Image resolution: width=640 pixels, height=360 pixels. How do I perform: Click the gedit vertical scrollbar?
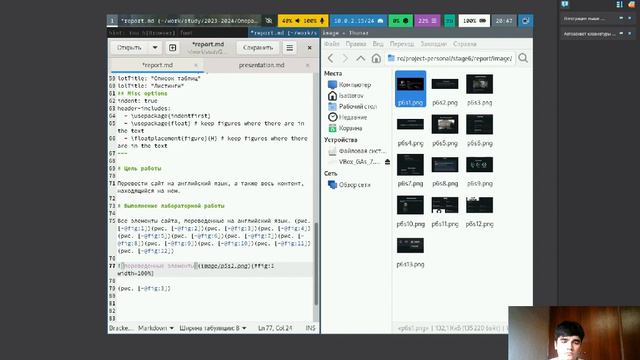[x=316, y=263]
